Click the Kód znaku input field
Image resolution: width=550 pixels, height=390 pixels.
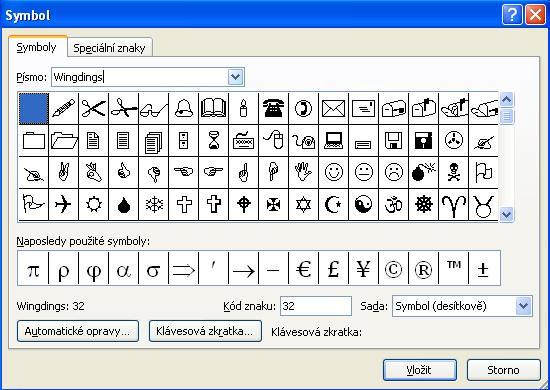(x=316, y=306)
